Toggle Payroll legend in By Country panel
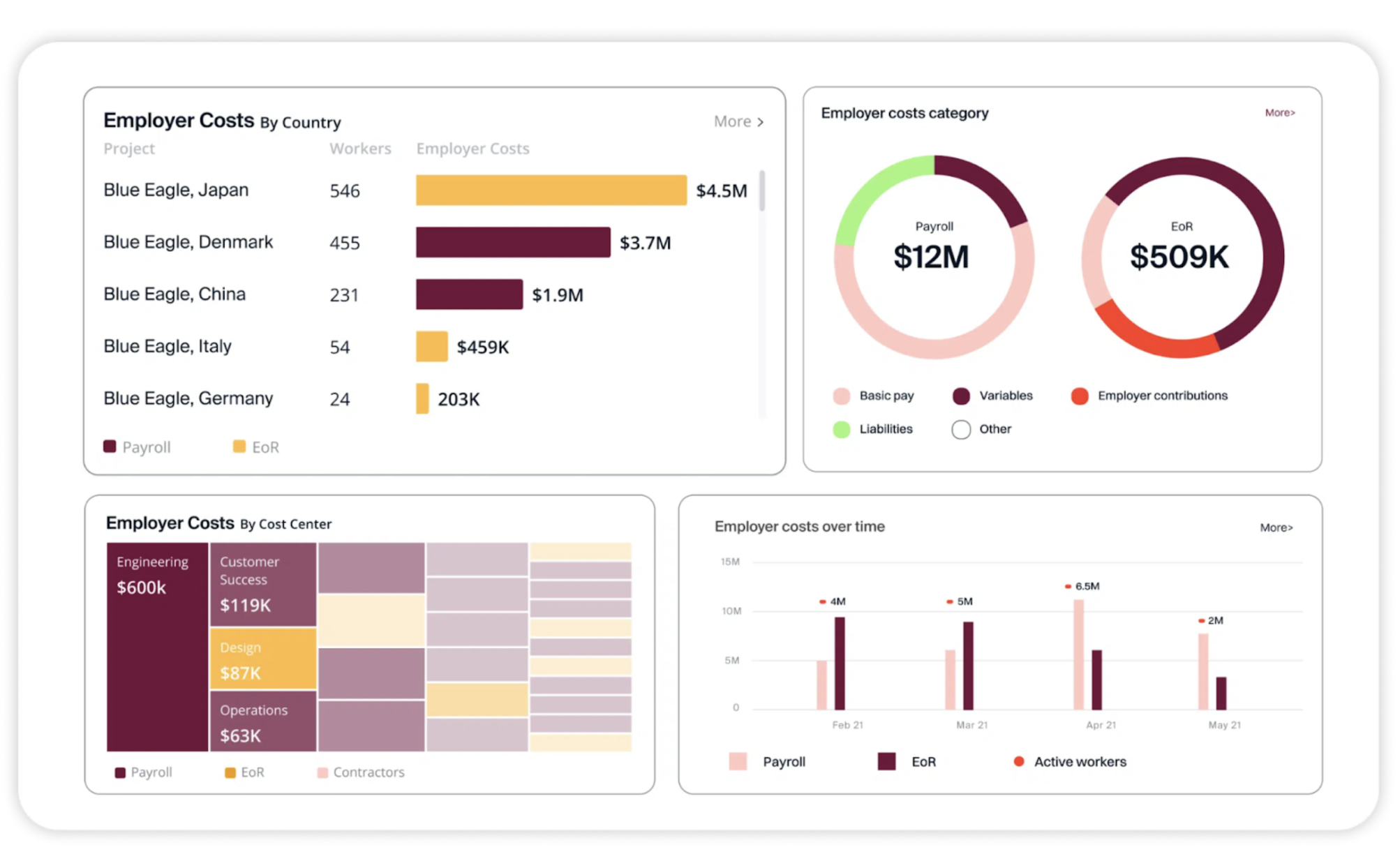1400x854 pixels. (110, 447)
